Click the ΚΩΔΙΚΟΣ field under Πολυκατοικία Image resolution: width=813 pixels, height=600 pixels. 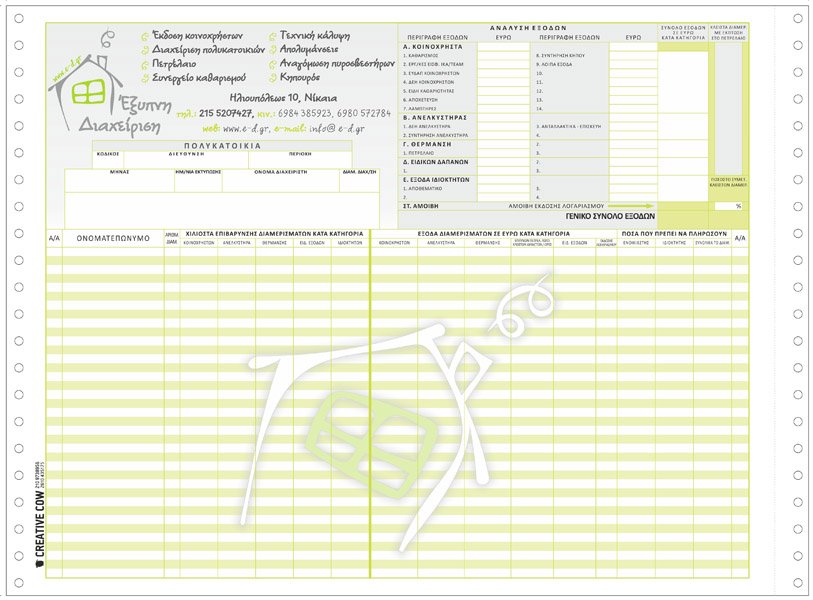point(108,163)
